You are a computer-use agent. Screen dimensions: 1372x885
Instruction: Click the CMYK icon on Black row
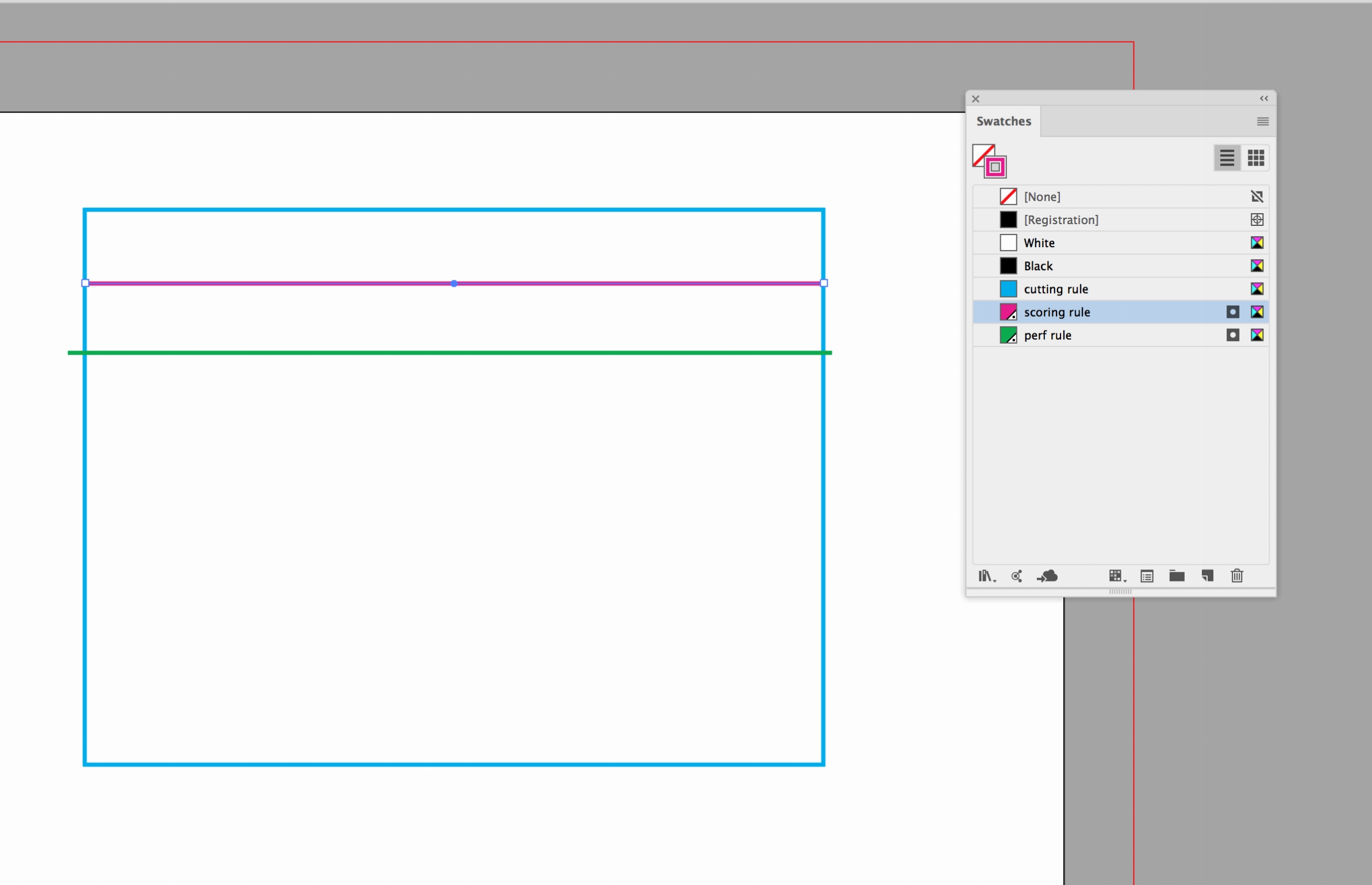[1257, 265]
